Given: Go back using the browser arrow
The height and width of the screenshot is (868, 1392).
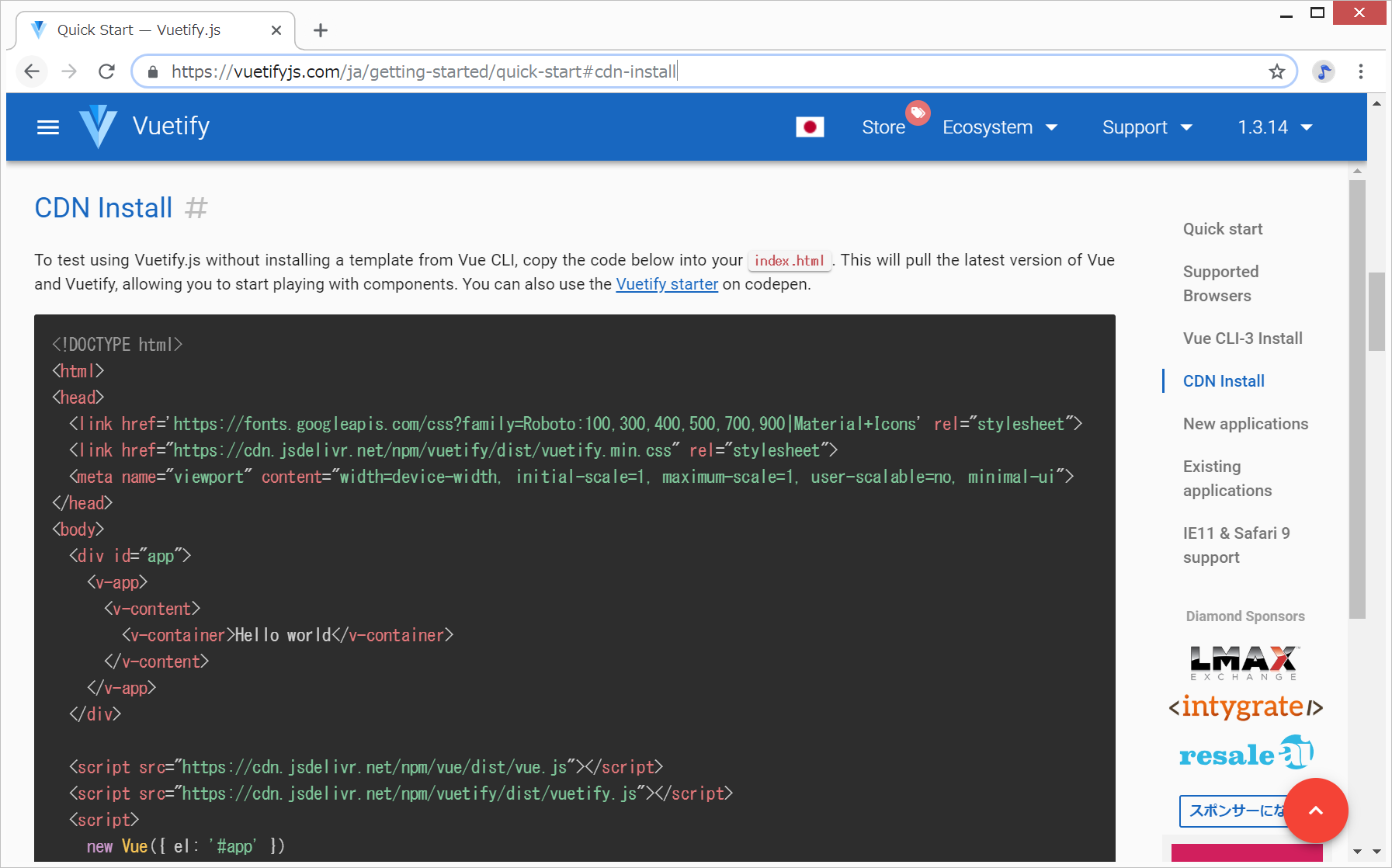Looking at the screenshot, I should (32, 72).
